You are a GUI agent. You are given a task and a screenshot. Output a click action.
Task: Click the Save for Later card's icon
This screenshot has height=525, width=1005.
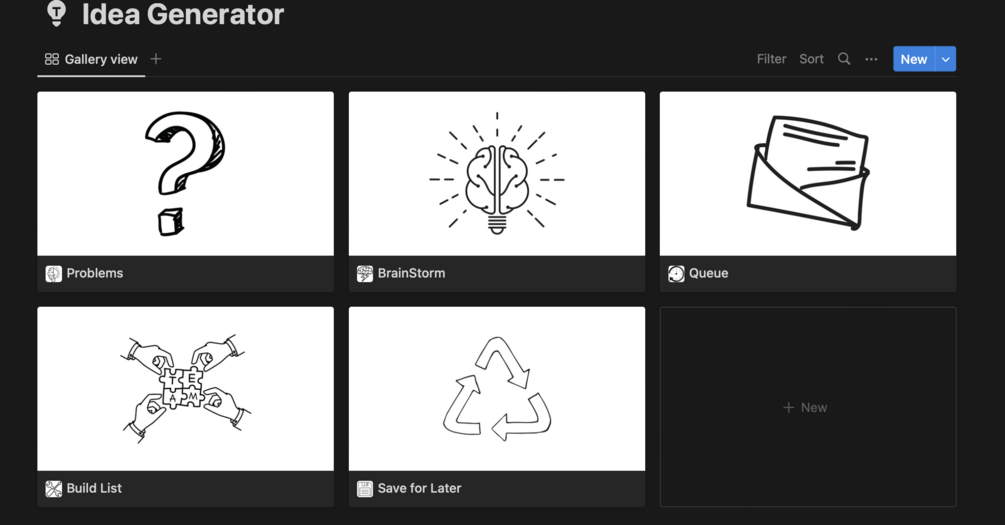(365, 489)
